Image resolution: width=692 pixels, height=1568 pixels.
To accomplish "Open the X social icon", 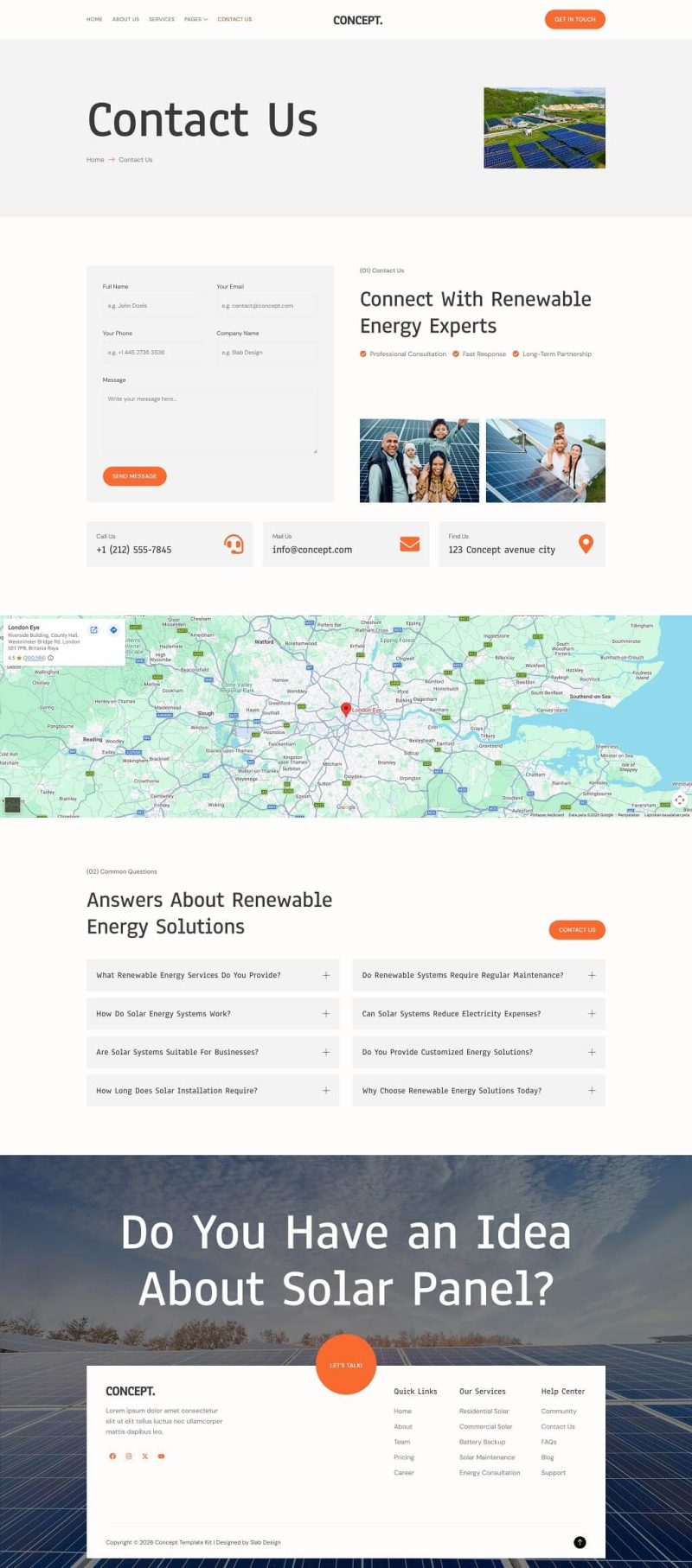I will pos(145,1456).
